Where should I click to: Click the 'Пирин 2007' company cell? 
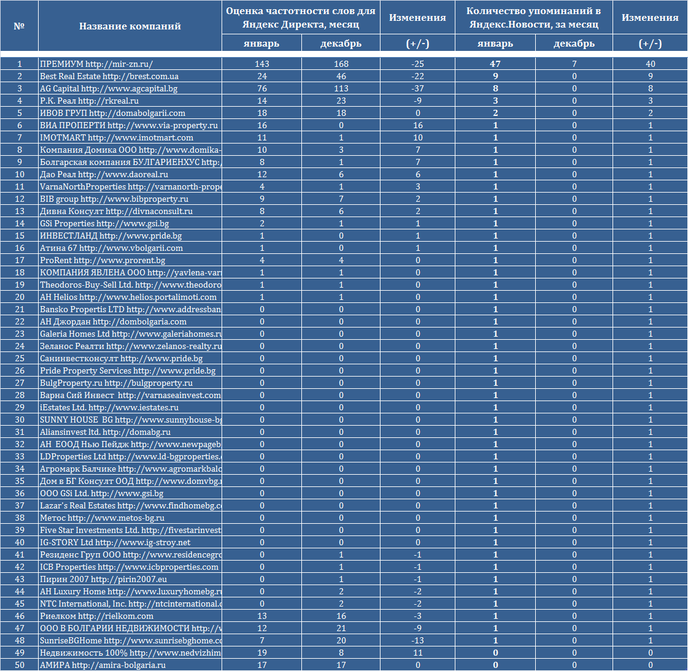tap(130, 580)
